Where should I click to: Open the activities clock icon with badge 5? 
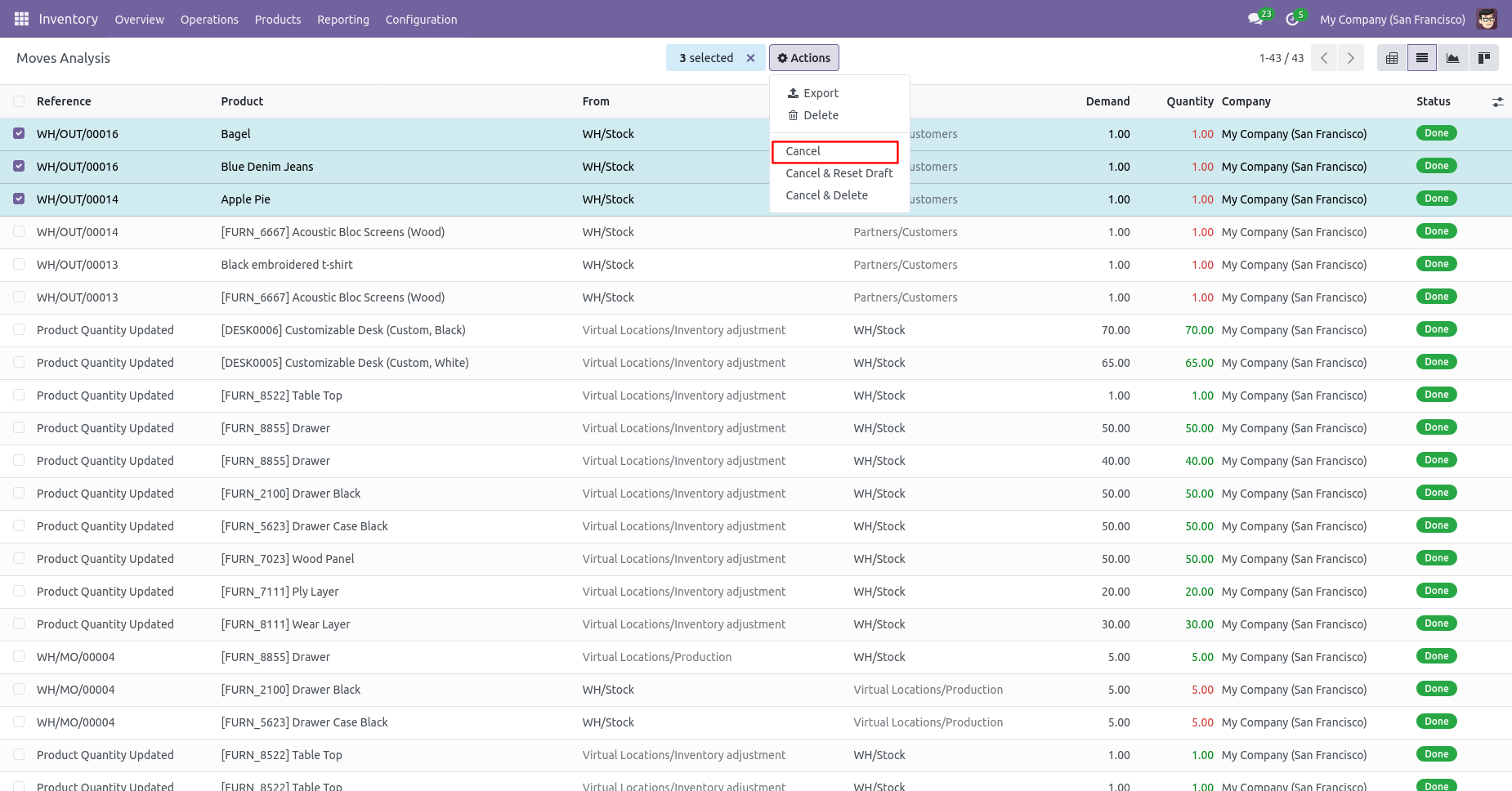[1292, 19]
